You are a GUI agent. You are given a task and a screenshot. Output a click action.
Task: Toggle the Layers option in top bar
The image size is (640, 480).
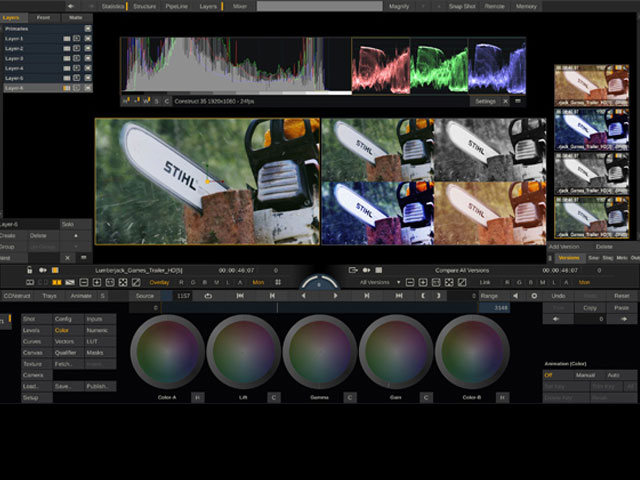coord(208,6)
